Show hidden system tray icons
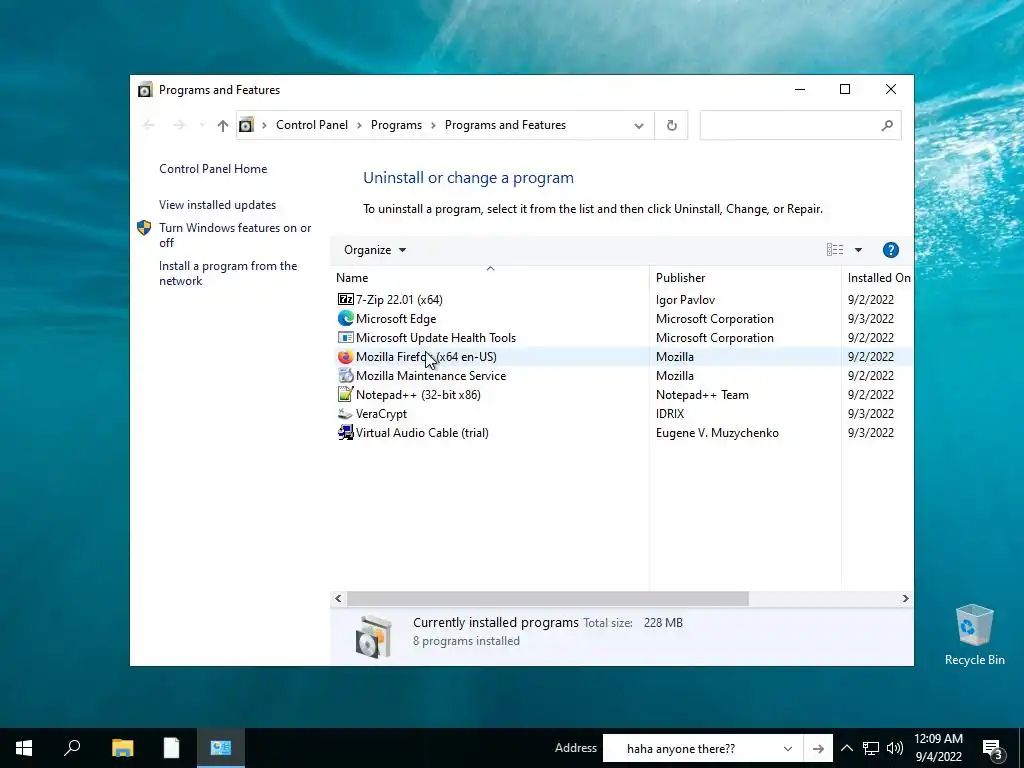The height and width of the screenshot is (768, 1024). 846,748
